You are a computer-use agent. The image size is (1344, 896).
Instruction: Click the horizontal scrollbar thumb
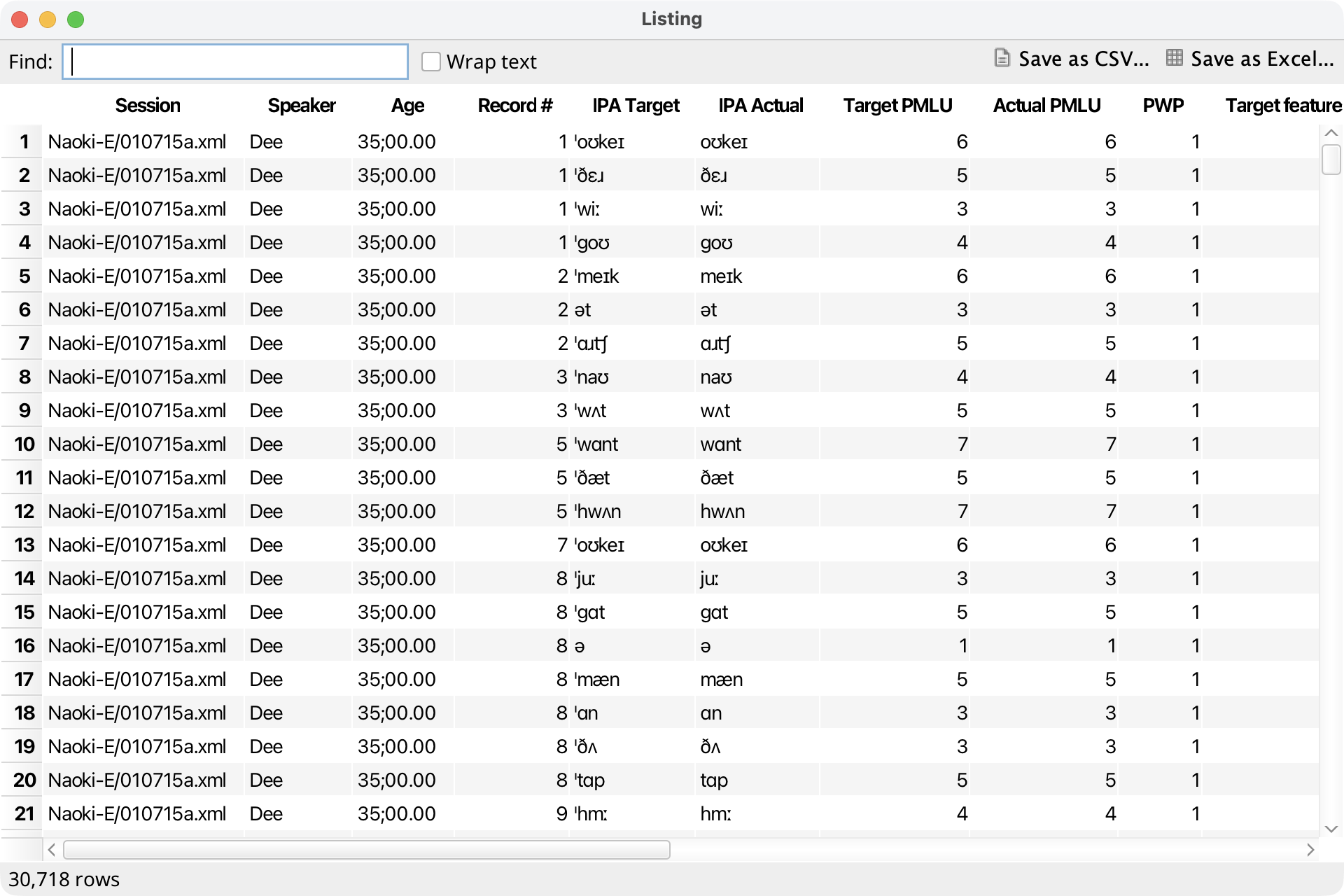pos(367,850)
